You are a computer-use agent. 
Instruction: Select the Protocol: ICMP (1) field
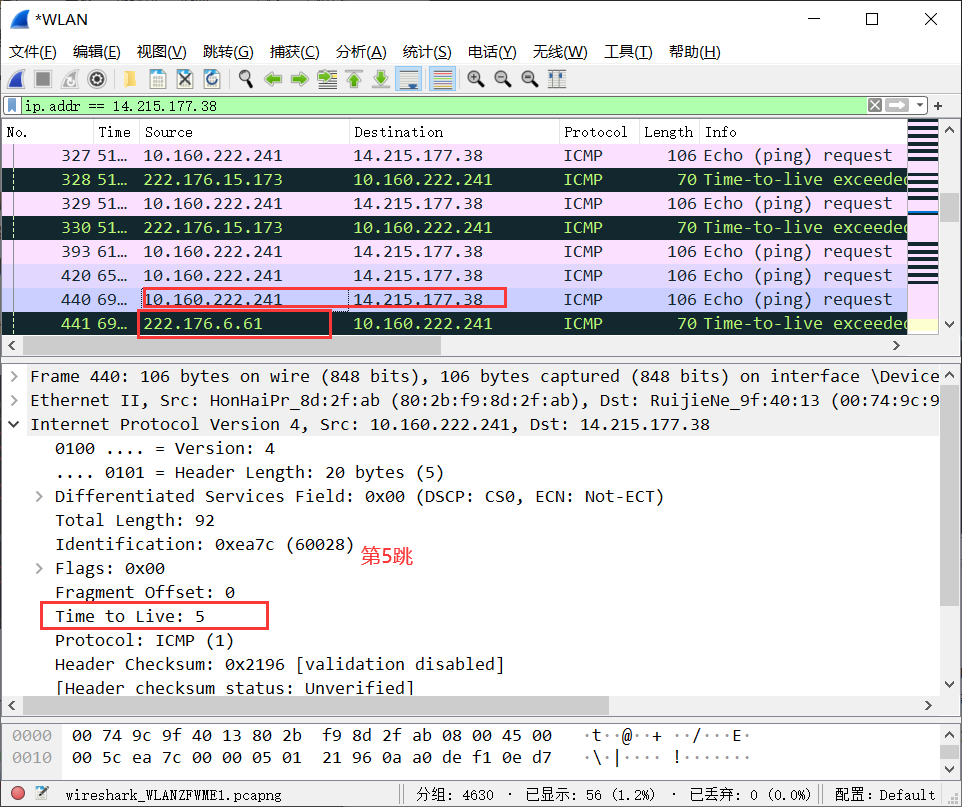click(145, 640)
